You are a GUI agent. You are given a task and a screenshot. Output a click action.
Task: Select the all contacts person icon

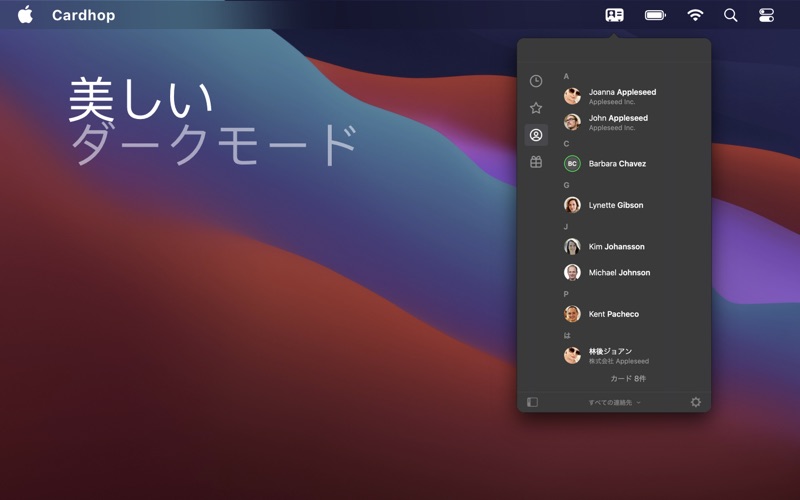click(536, 135)
